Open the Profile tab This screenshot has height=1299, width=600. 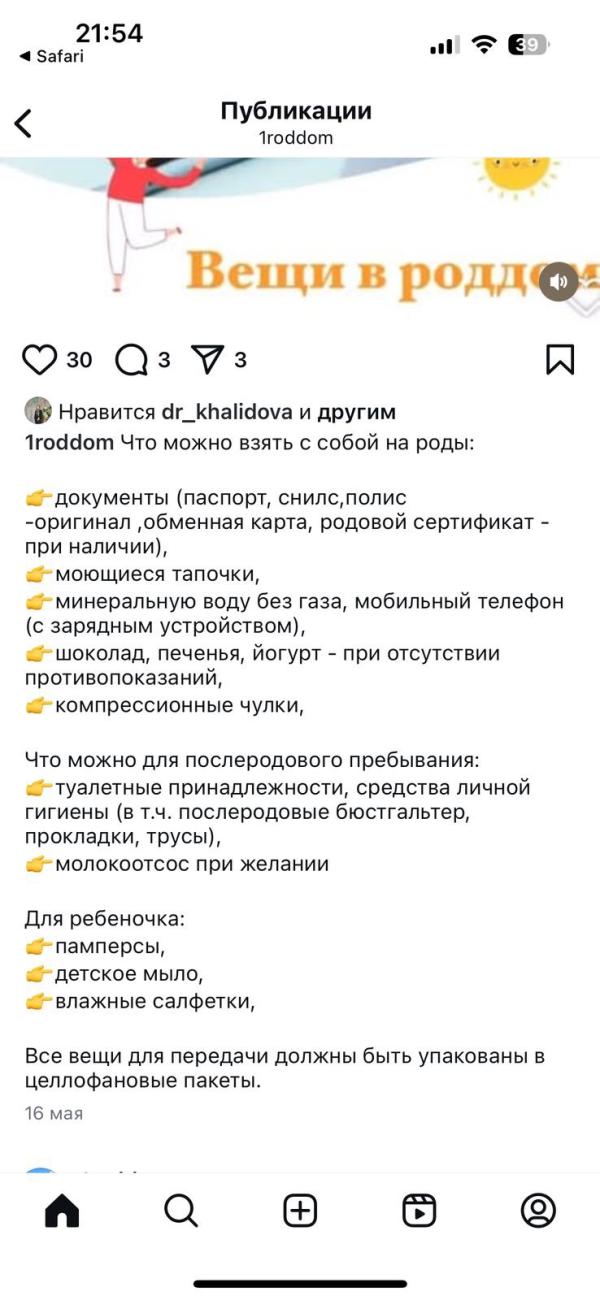[x=538, y=1211]
